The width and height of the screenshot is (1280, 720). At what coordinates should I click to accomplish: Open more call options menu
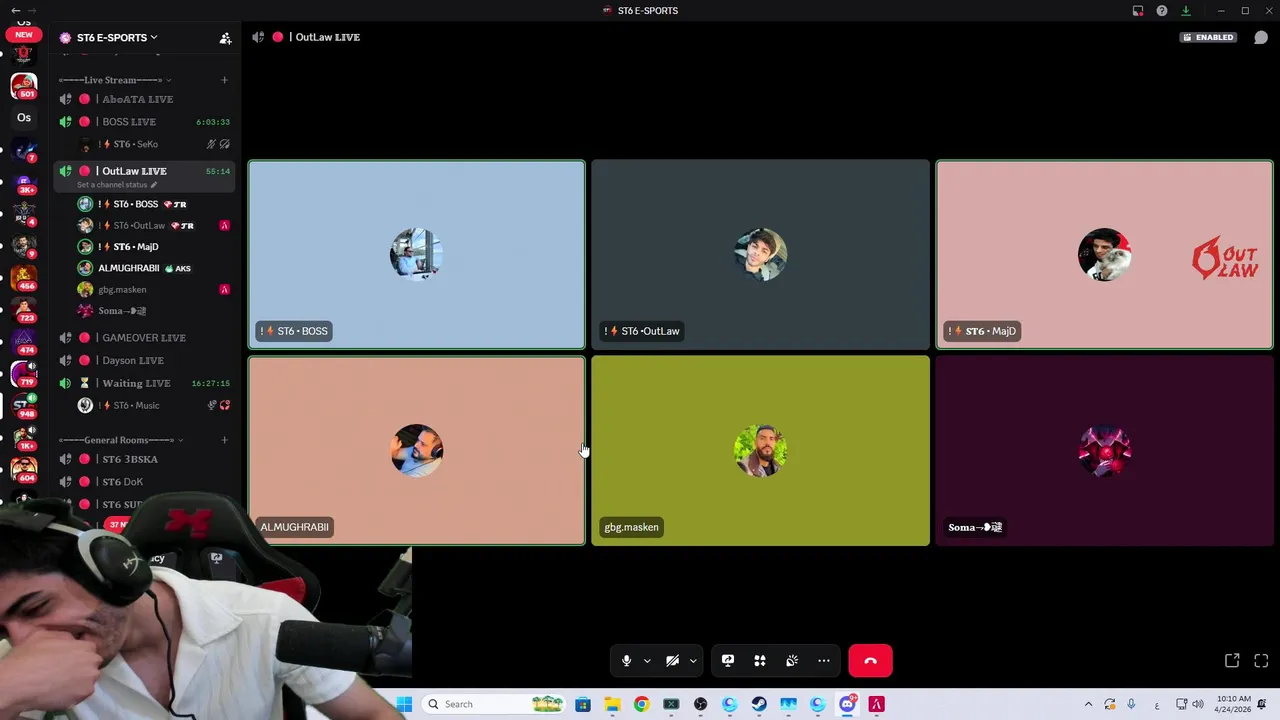pyautogui.click(x=824, y=661)
